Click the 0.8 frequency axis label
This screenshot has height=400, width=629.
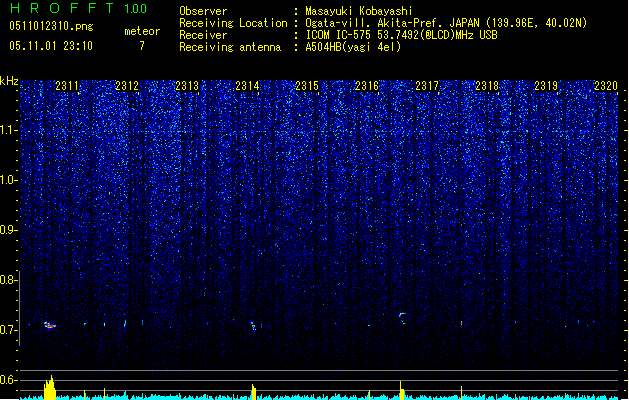(8, 280)
